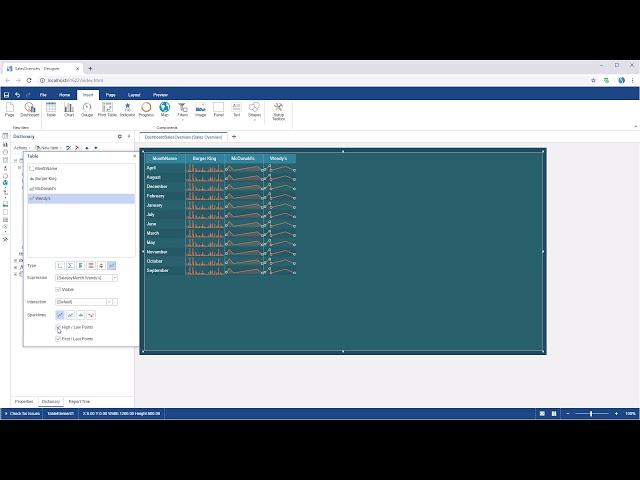The height and width of the screenshot is (480, 640).
Task: Select the Wendy's column in Table editor
Action: coord(81,199)
